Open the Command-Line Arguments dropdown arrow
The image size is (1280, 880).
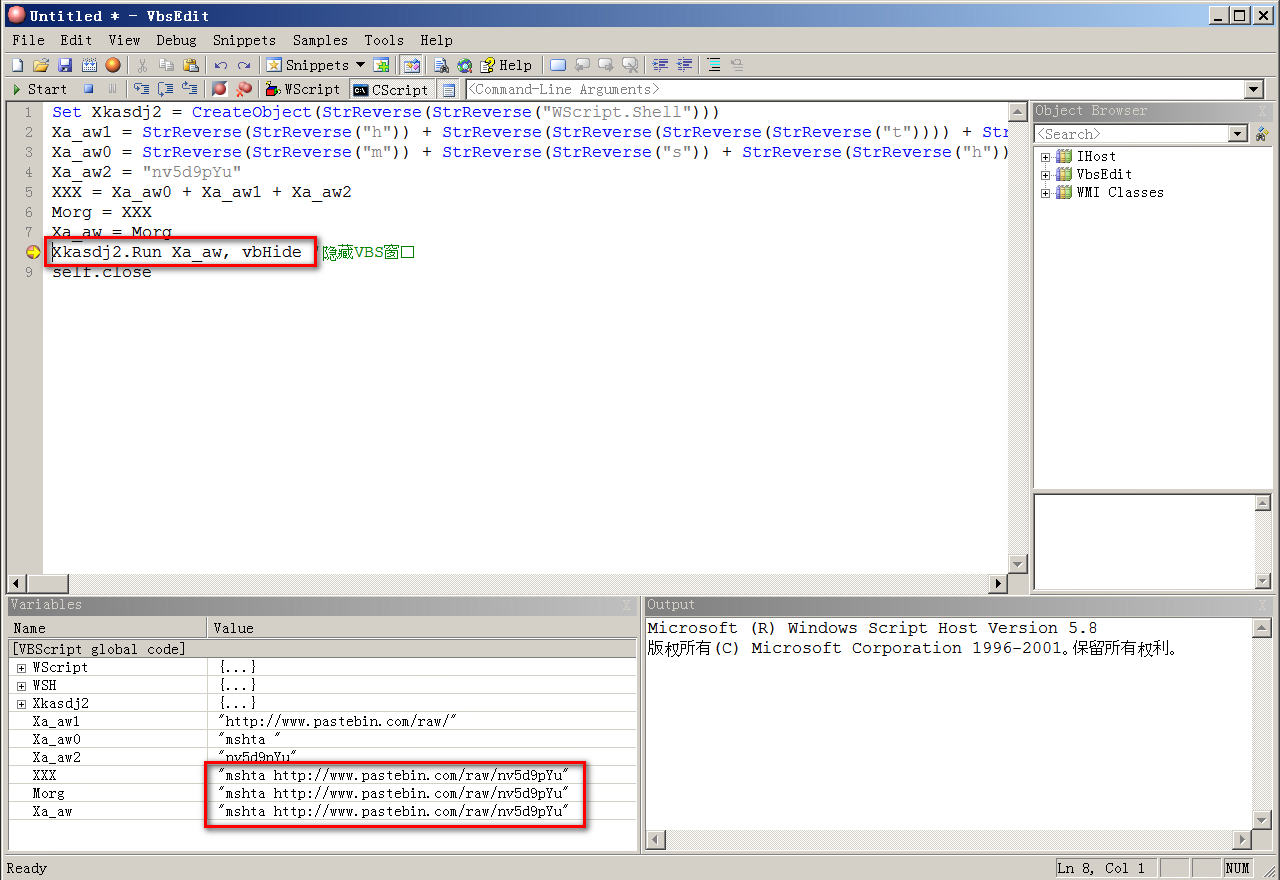[x=1254, y=89]
